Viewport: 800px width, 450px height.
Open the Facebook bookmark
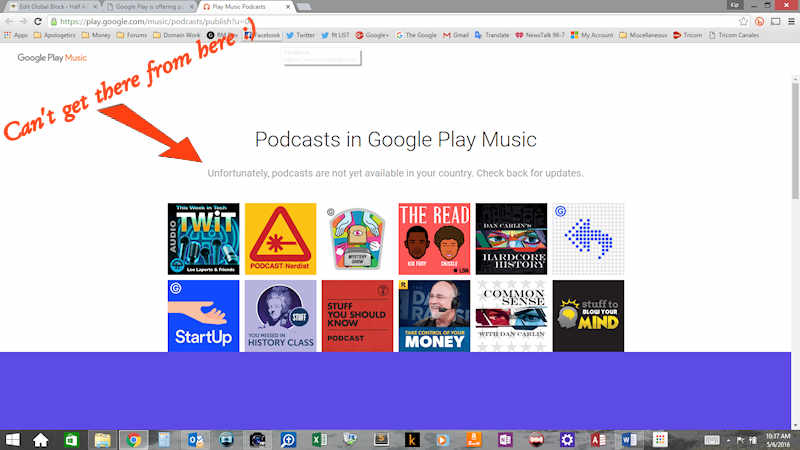pyautogui.click(x=262, y=35)
